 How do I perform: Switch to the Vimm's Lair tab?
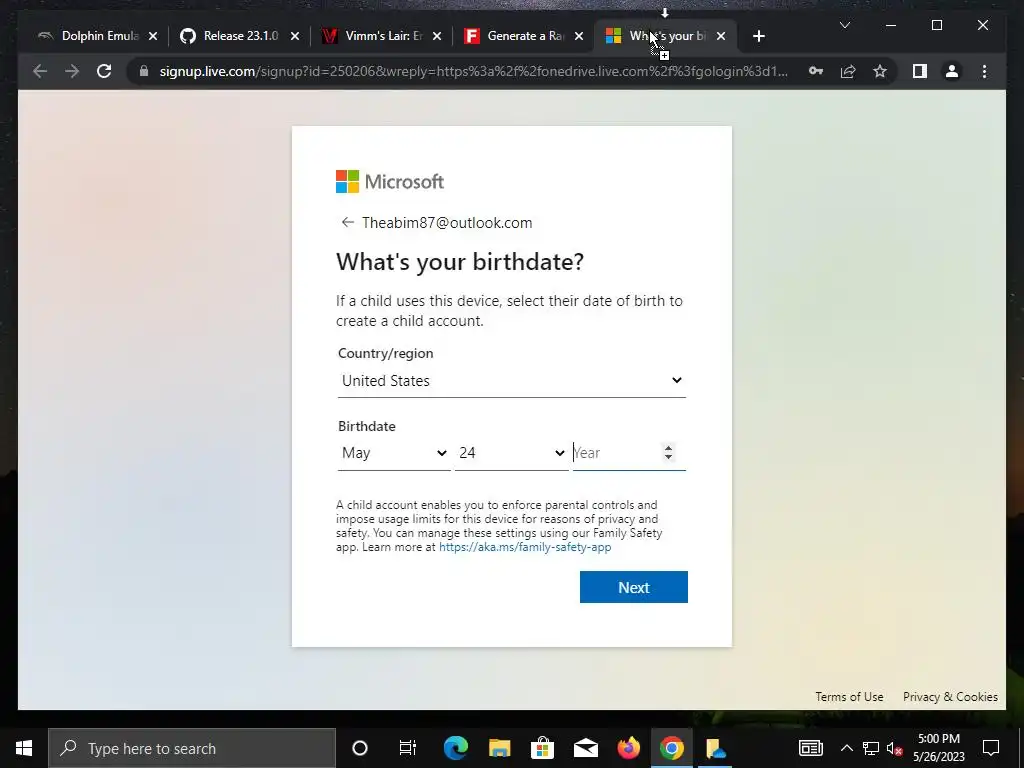coord(383,36)
